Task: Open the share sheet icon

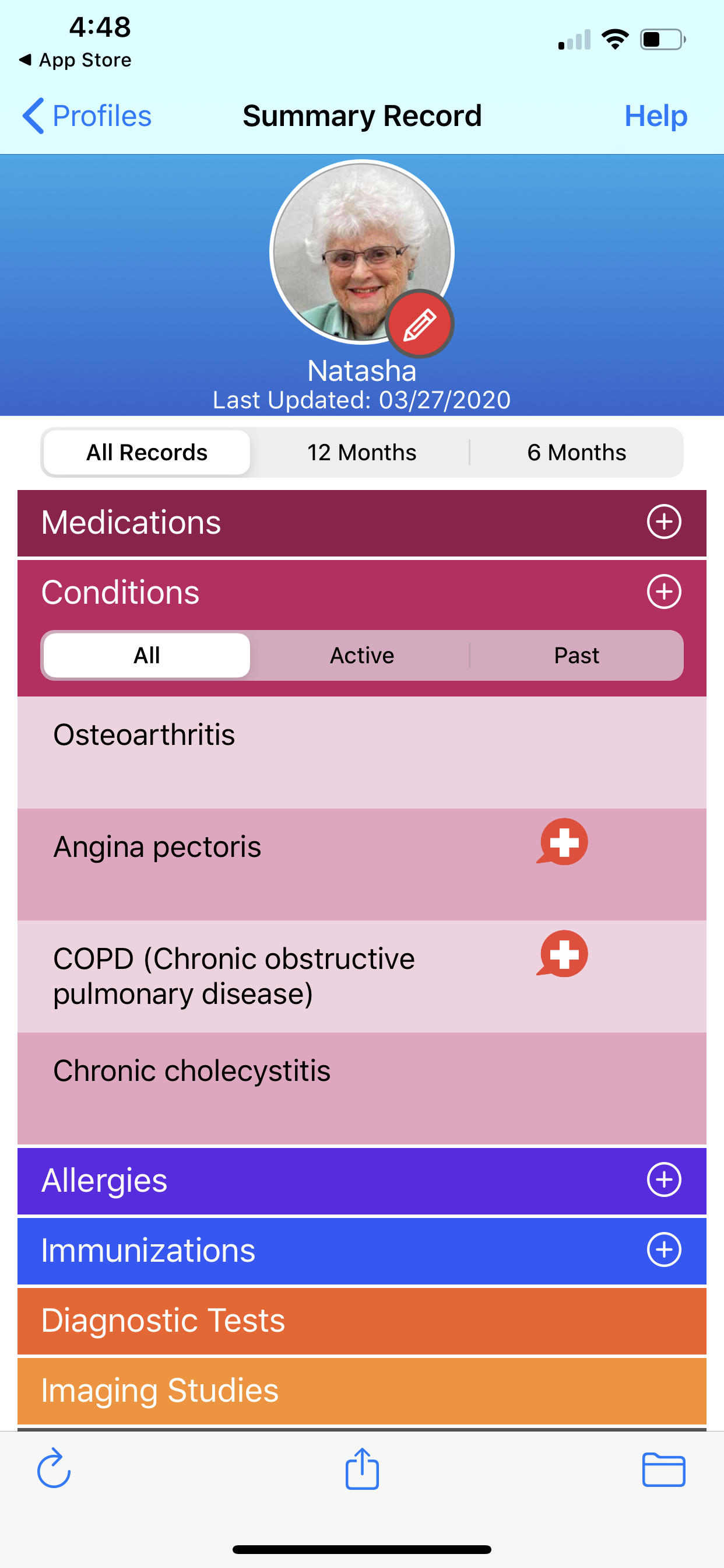Action: pyautogui.click(x=362, y=1468)
